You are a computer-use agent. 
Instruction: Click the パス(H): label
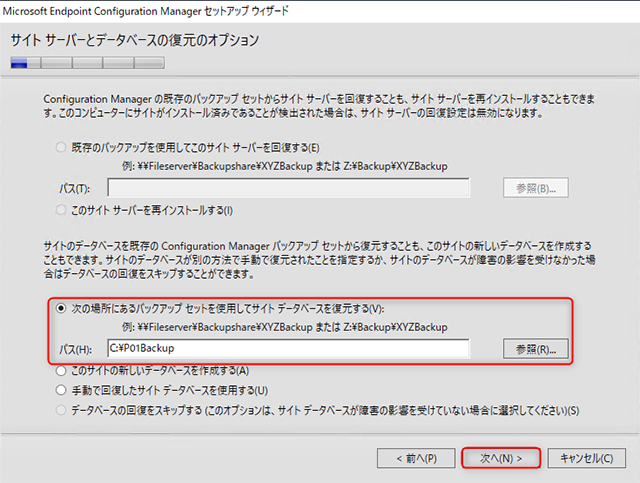pos(76,349)
